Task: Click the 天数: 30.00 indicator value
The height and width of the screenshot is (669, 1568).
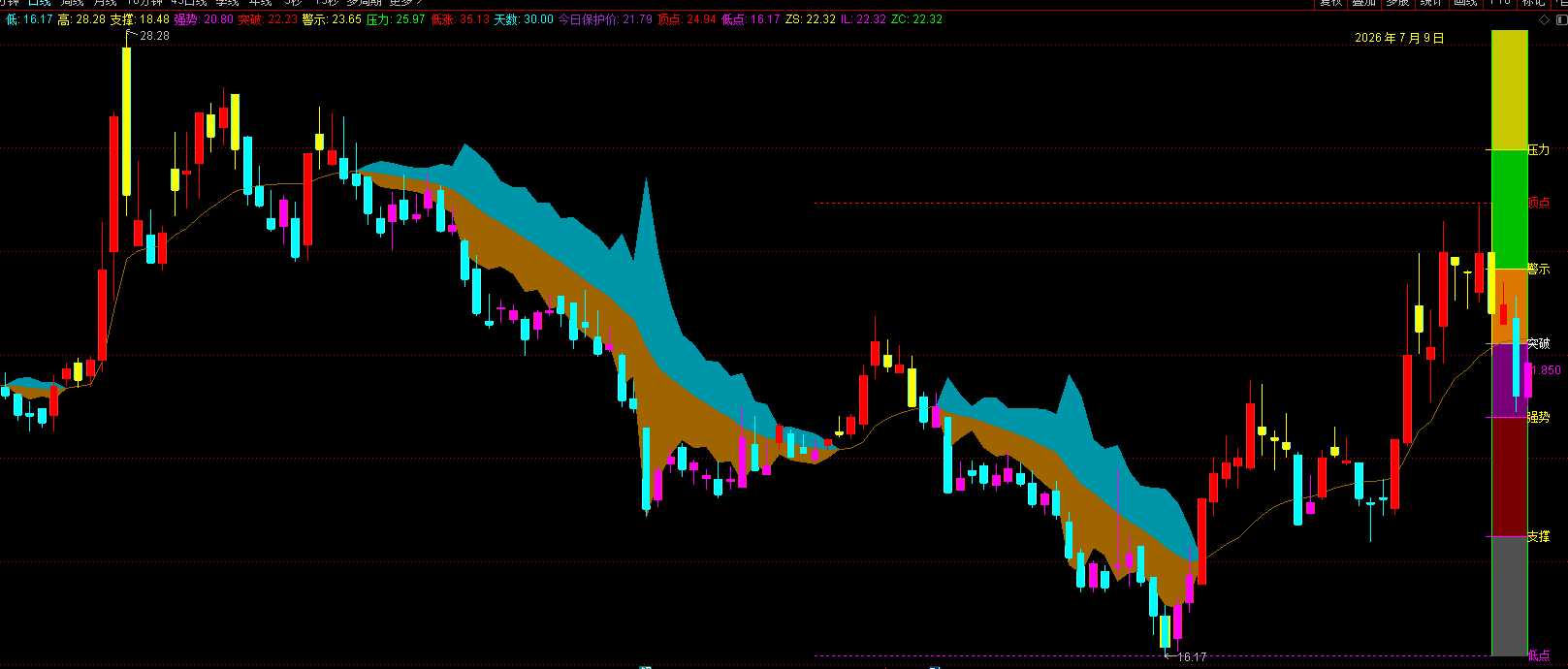Action: (x=524, y=19)
